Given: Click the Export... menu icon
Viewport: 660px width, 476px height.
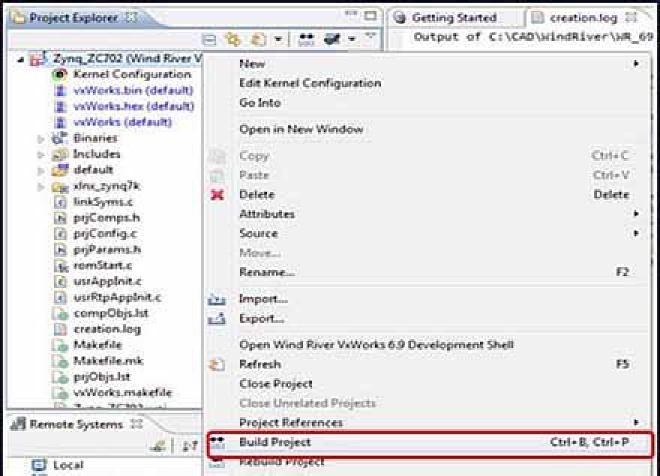Looking at the screenshot, I should tap(217, 319).
